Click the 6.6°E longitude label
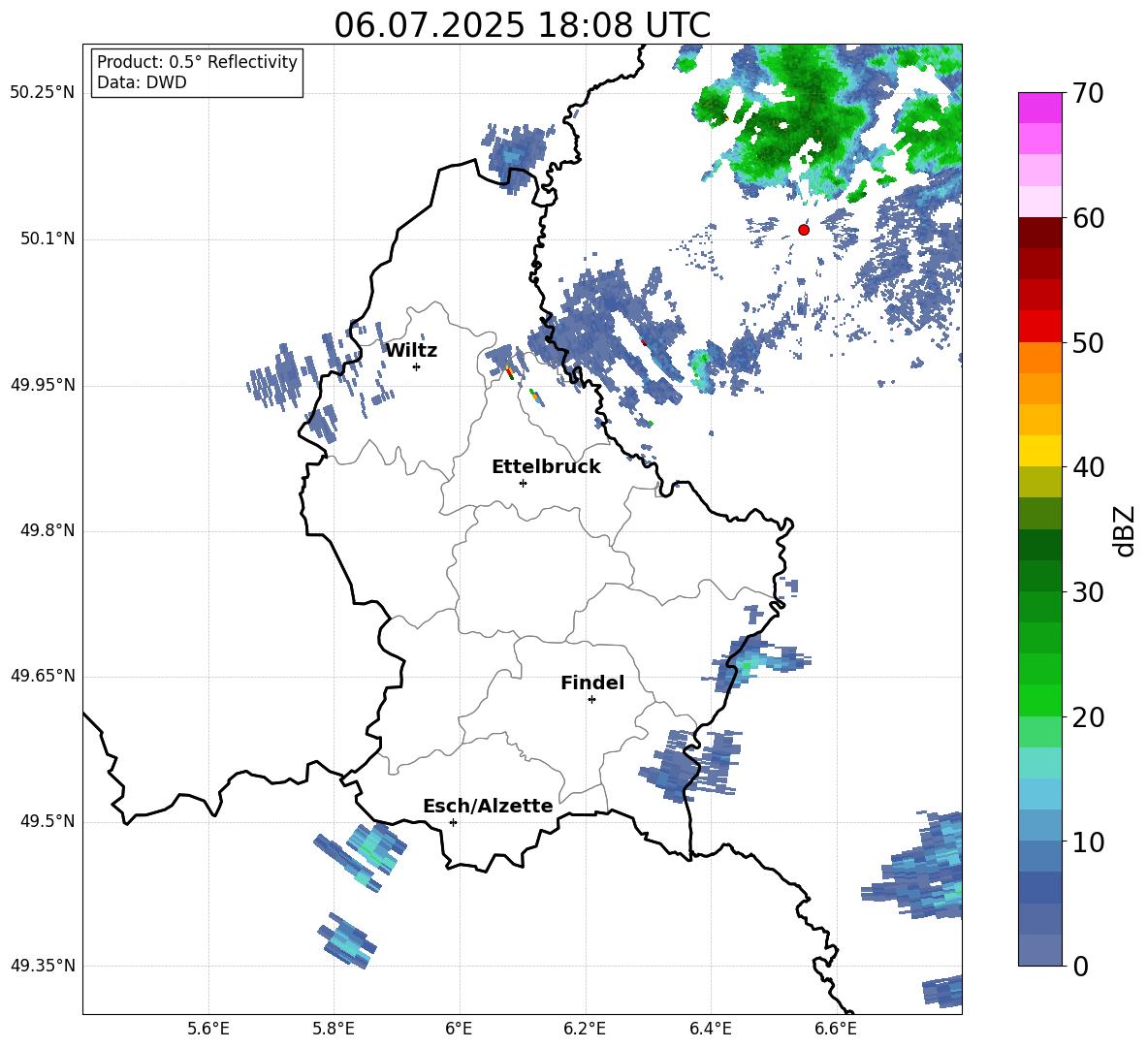1148x1048 pixels. (836, 1029)
